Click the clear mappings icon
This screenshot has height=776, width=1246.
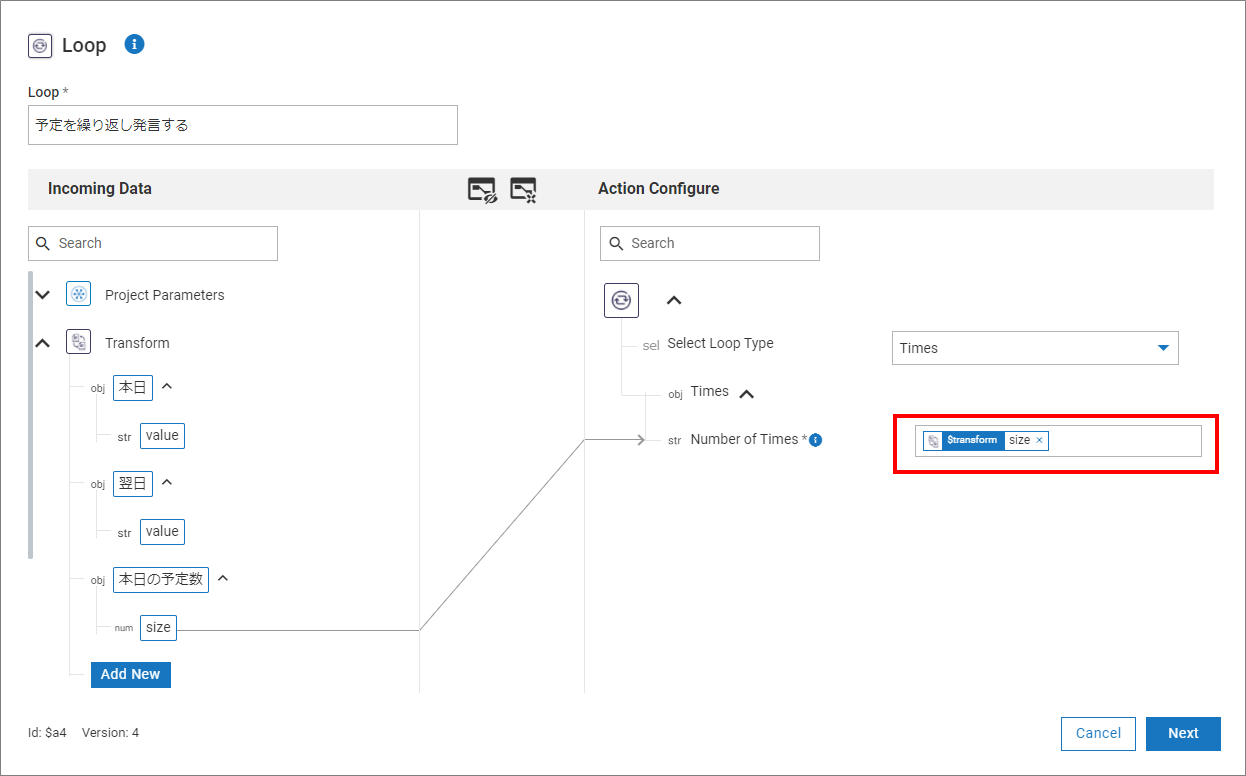click(523, 190)
